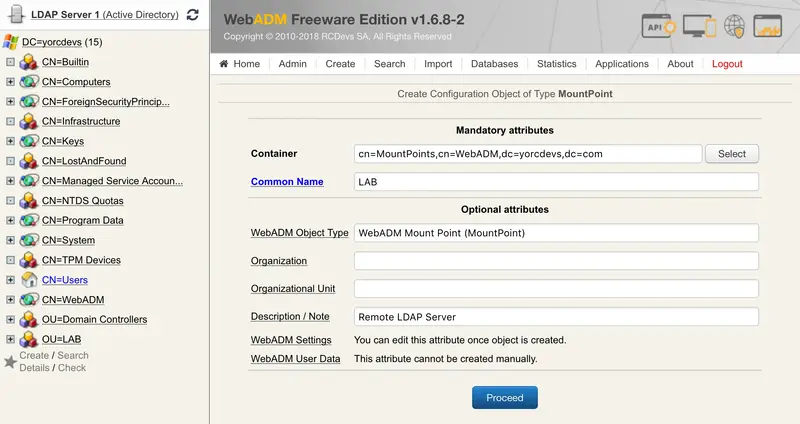
Task: Click the CN=Infrastructure object icon
Action: (29, 121)
